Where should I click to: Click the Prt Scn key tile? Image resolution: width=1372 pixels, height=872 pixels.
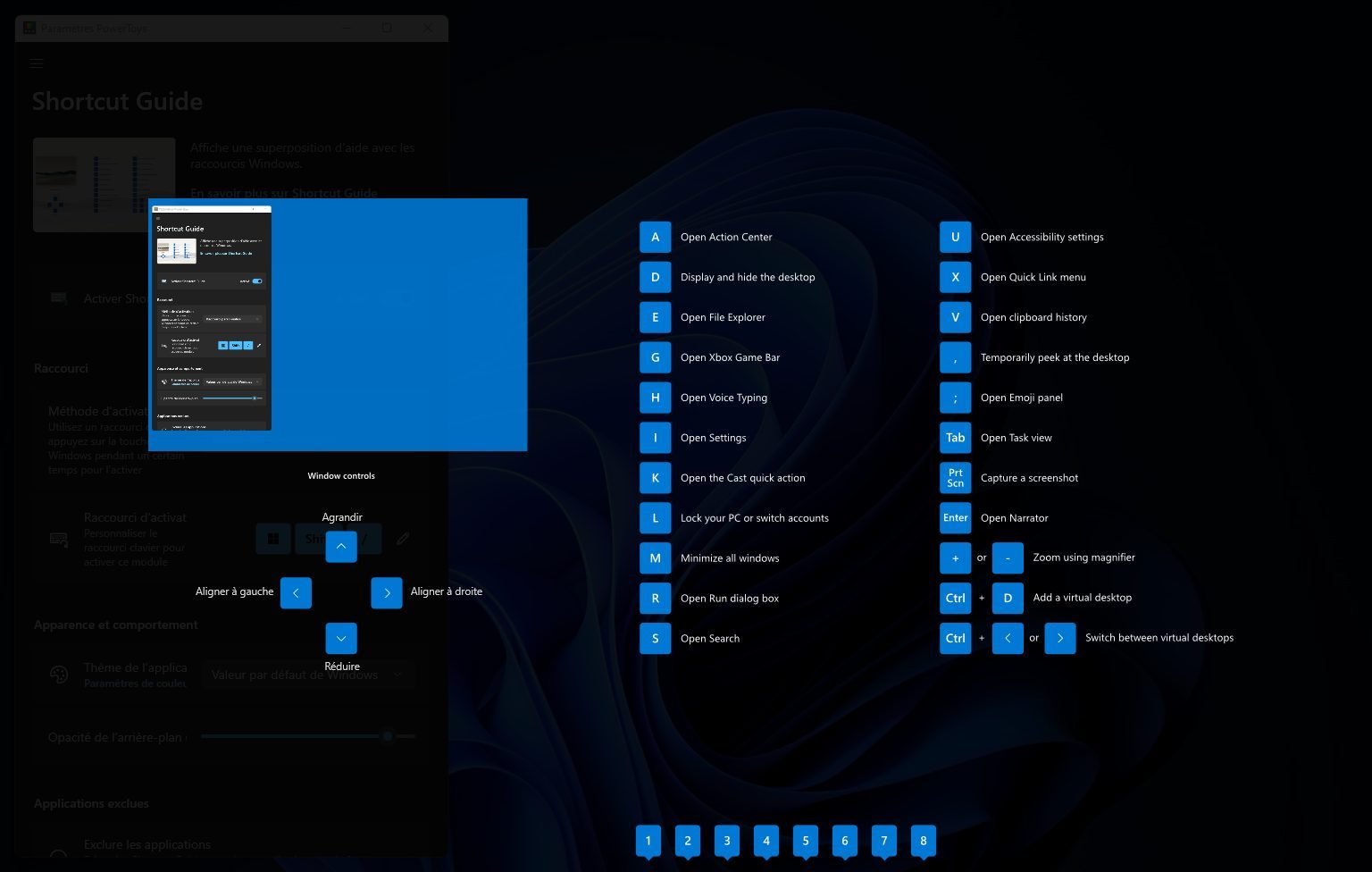click(955, 478)
